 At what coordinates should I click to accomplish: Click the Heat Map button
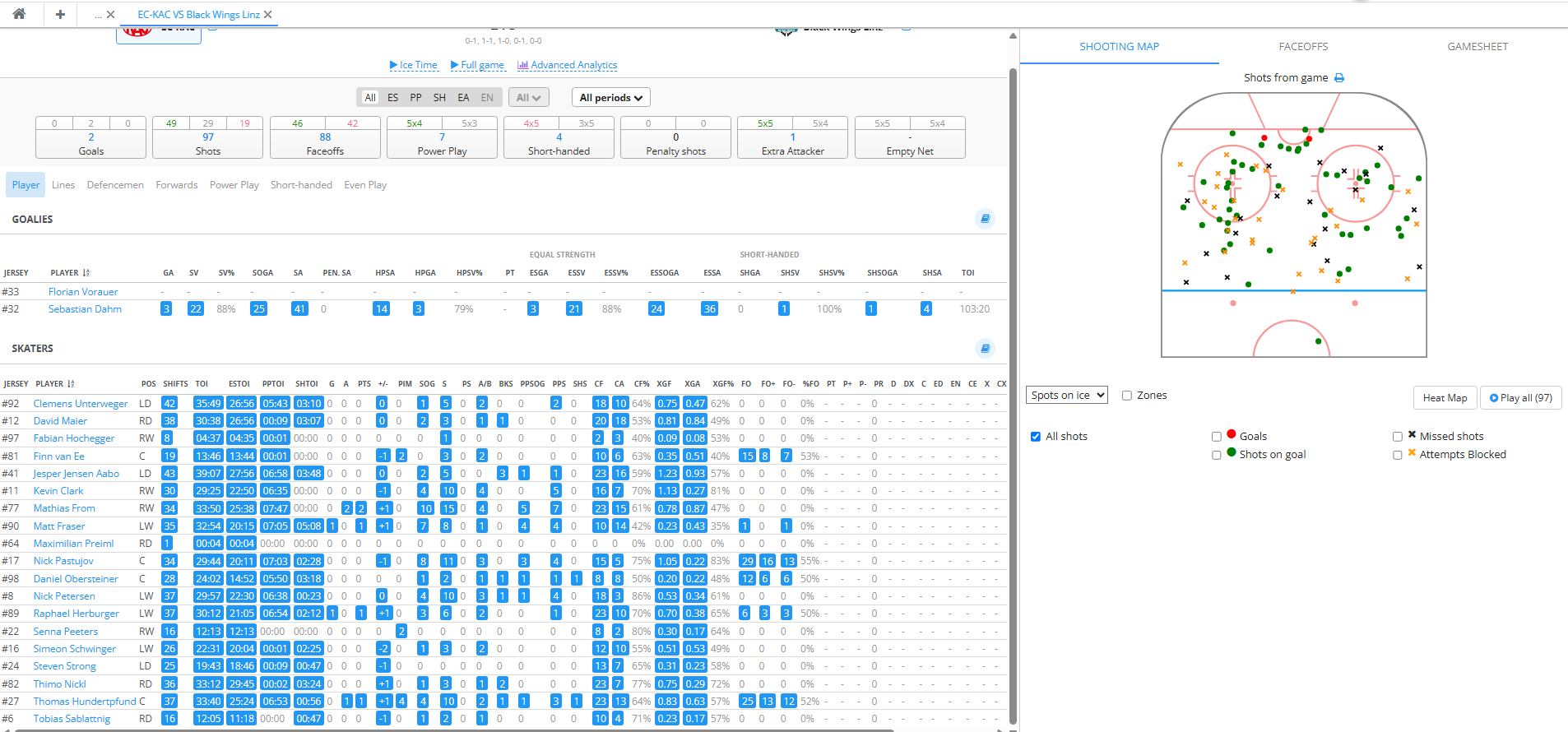coord(1445,398)
